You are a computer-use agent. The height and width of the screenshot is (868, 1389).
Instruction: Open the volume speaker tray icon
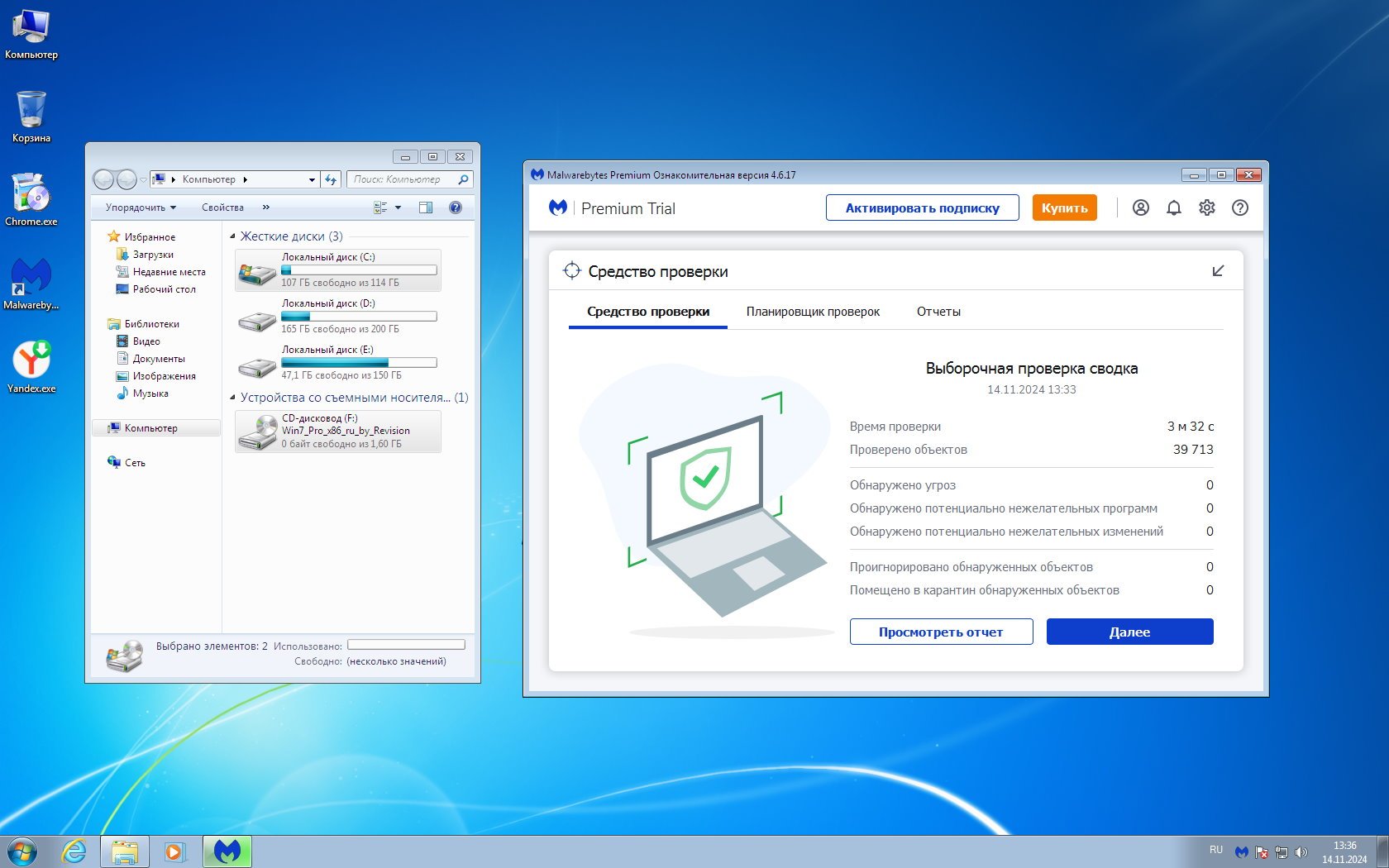coord(1301,851)
